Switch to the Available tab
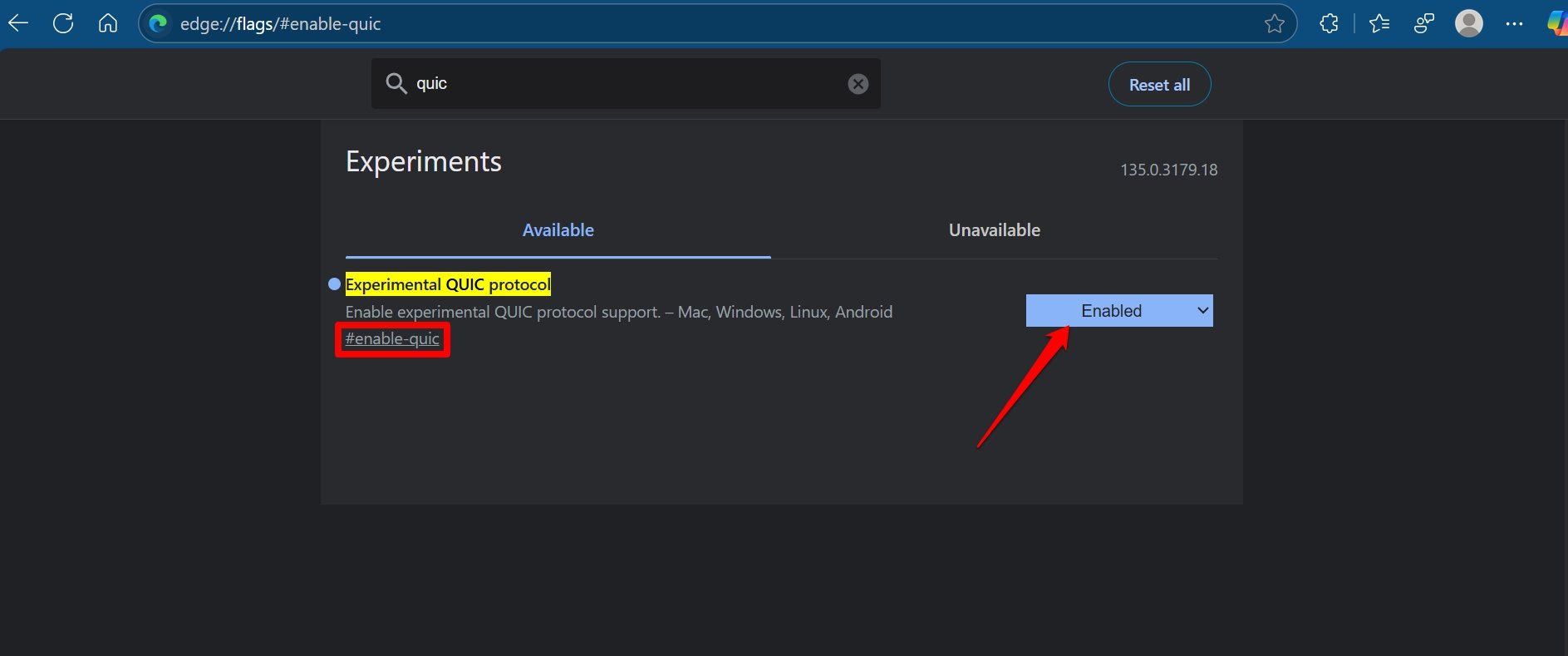1568x656 pixels. tap(558, 230)
